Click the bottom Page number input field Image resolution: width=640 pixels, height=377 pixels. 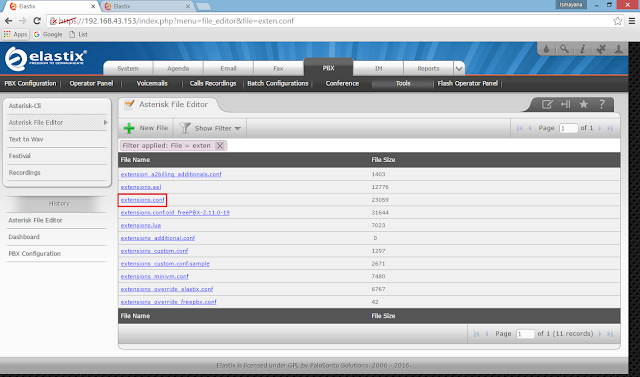[x=525, y=334]
